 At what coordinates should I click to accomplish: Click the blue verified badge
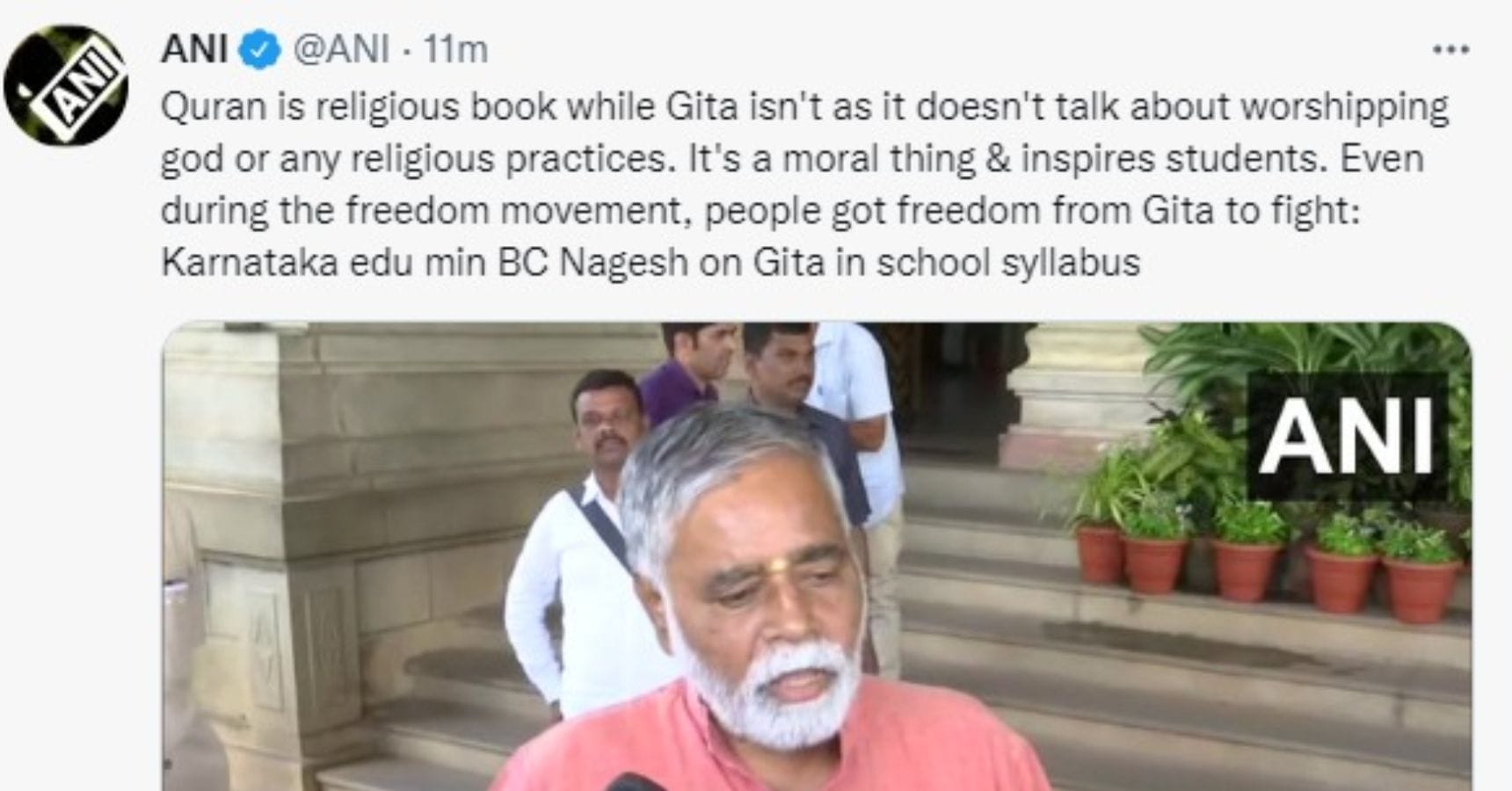(259, 50)
